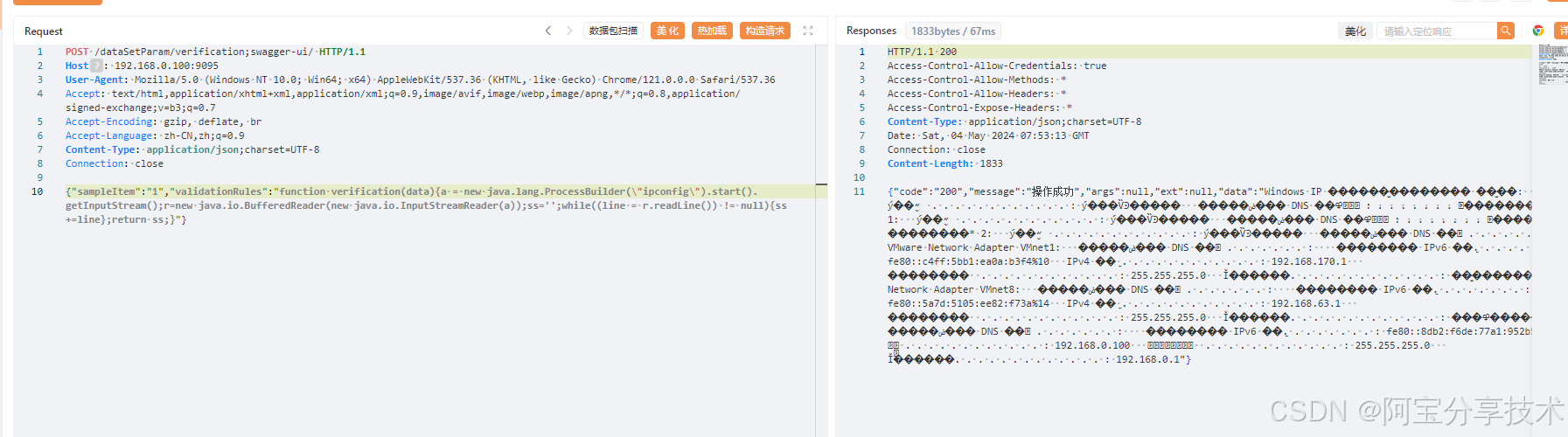Click the HTTP/1.1 200 status line
Viewport: 1568px width, 437px height.
922,52
